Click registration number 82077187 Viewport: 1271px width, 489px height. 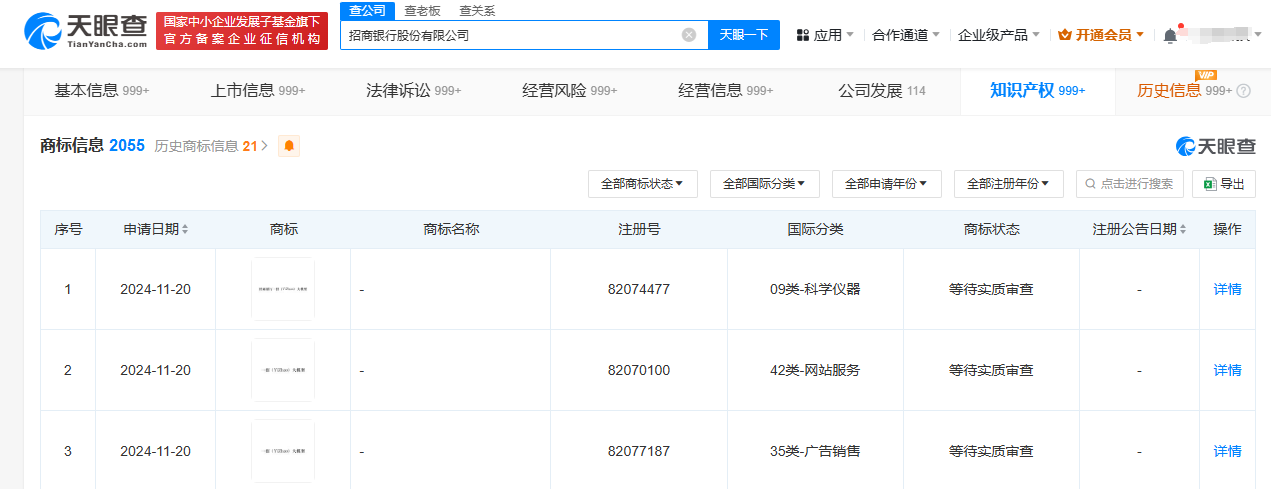click(x=639, y=452)
